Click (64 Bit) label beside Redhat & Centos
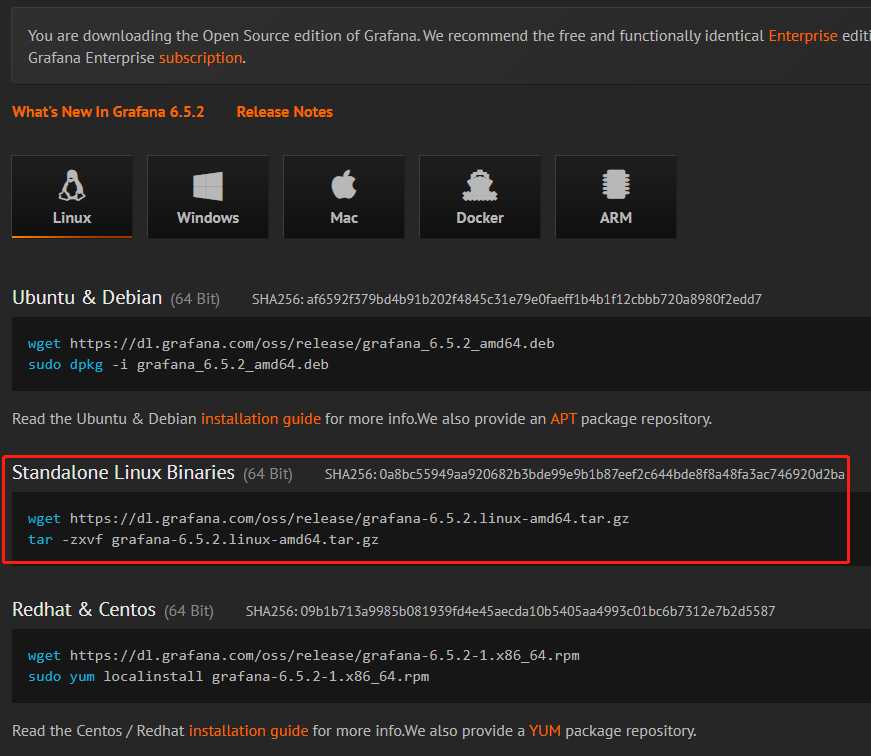Screen dimensions: 871x756 tap(189, 612)
